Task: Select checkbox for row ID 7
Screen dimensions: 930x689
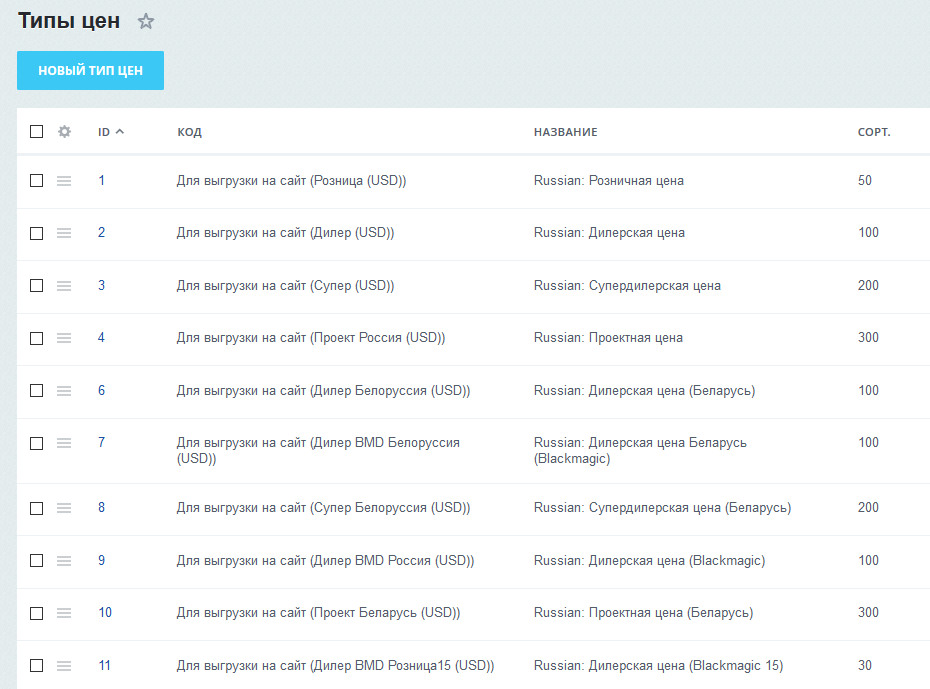Action: (x=37, y=443)
